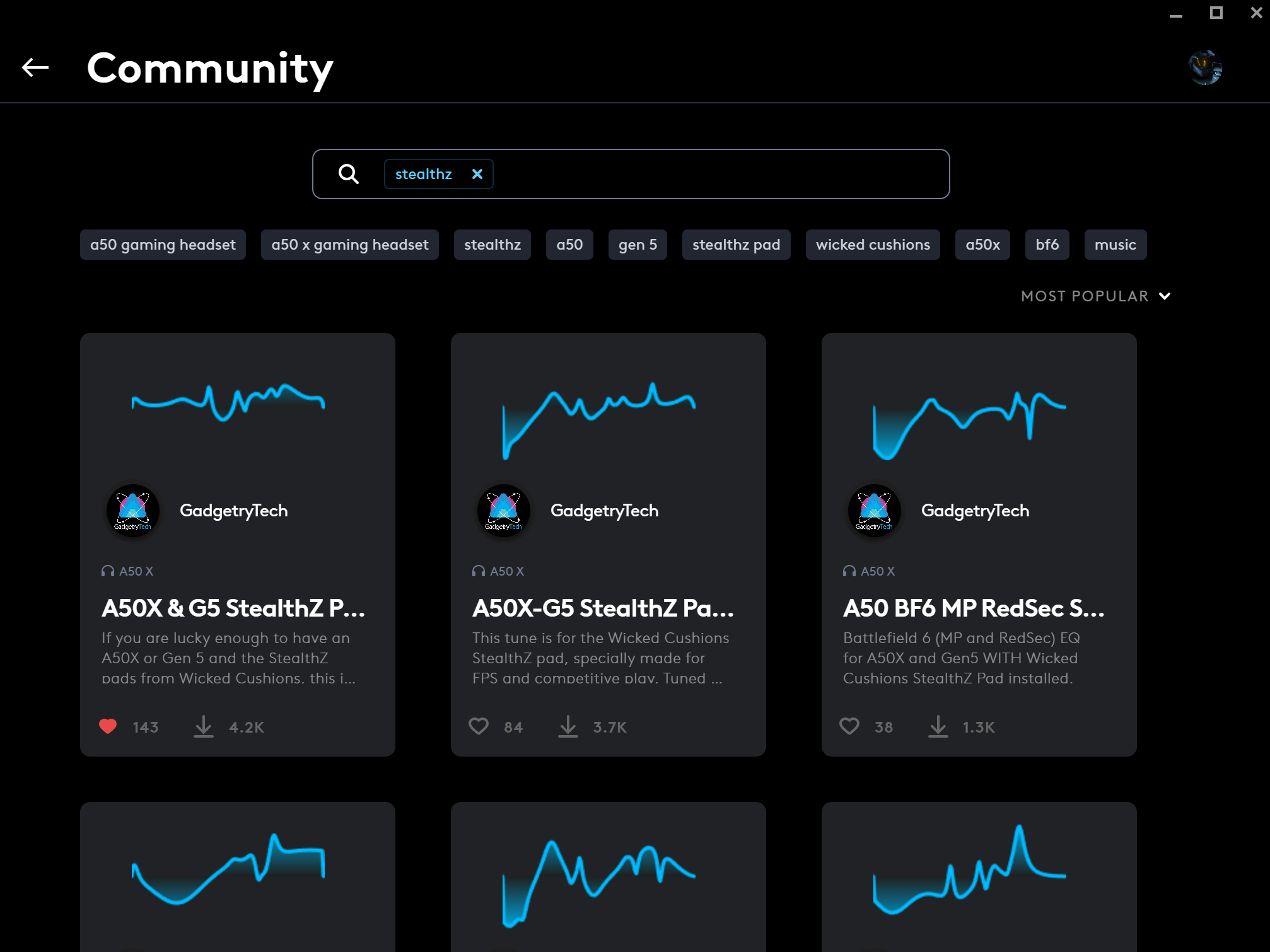
Task: View EQ curve of A50X & G5 StealthZ card
Action: [x=228, y=402]
